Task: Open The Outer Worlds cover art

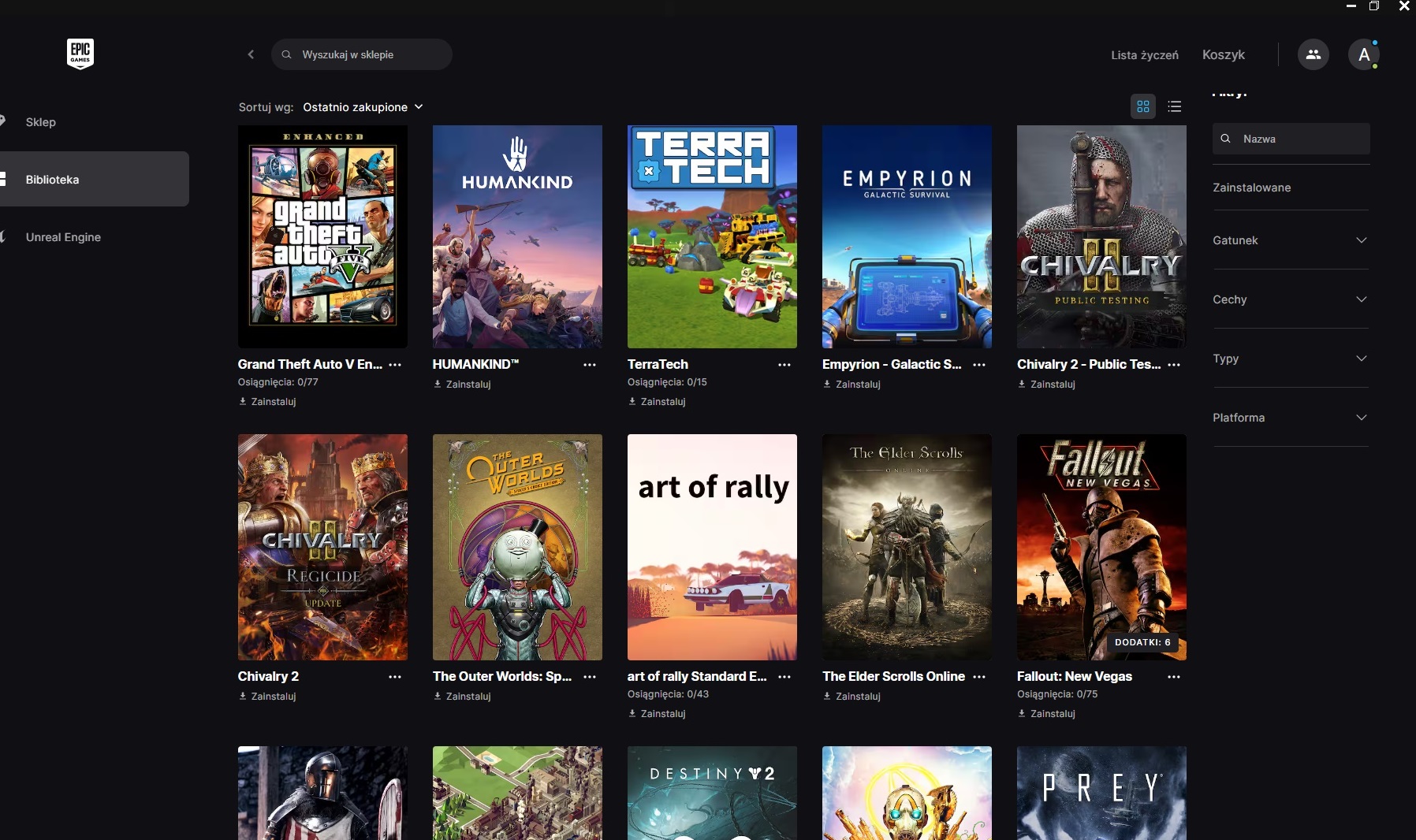Action: tap(517, 547)
